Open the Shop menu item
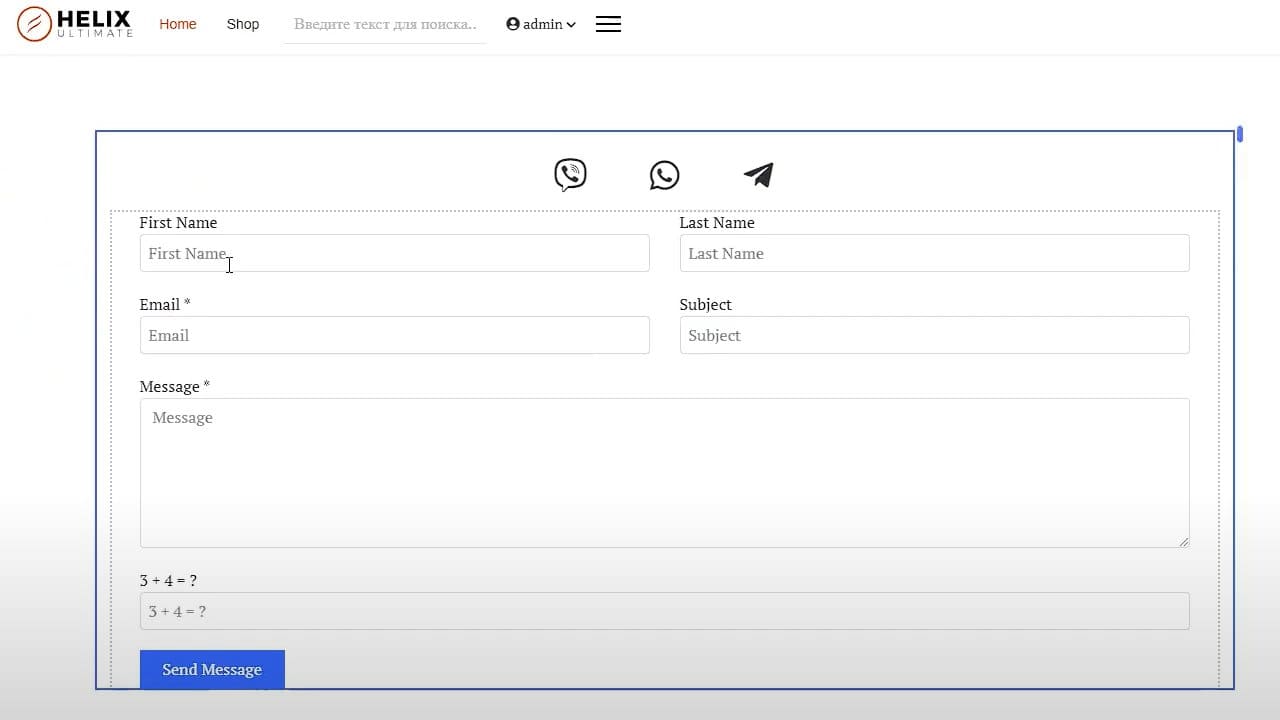 point(243,24)
